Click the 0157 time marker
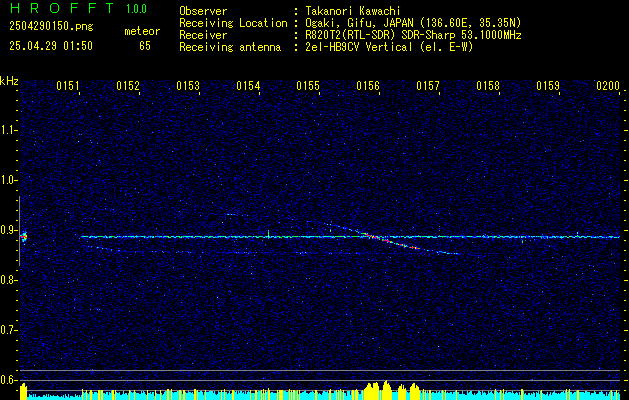The width and height of the screenshot is (629, 400). pyautogui.click(x=428, y=86)
